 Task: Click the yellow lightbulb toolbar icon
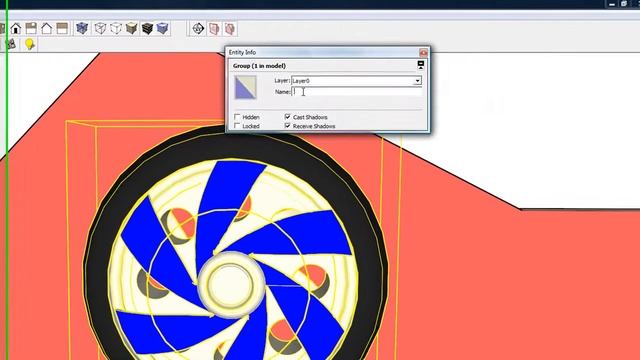point(29,44)
